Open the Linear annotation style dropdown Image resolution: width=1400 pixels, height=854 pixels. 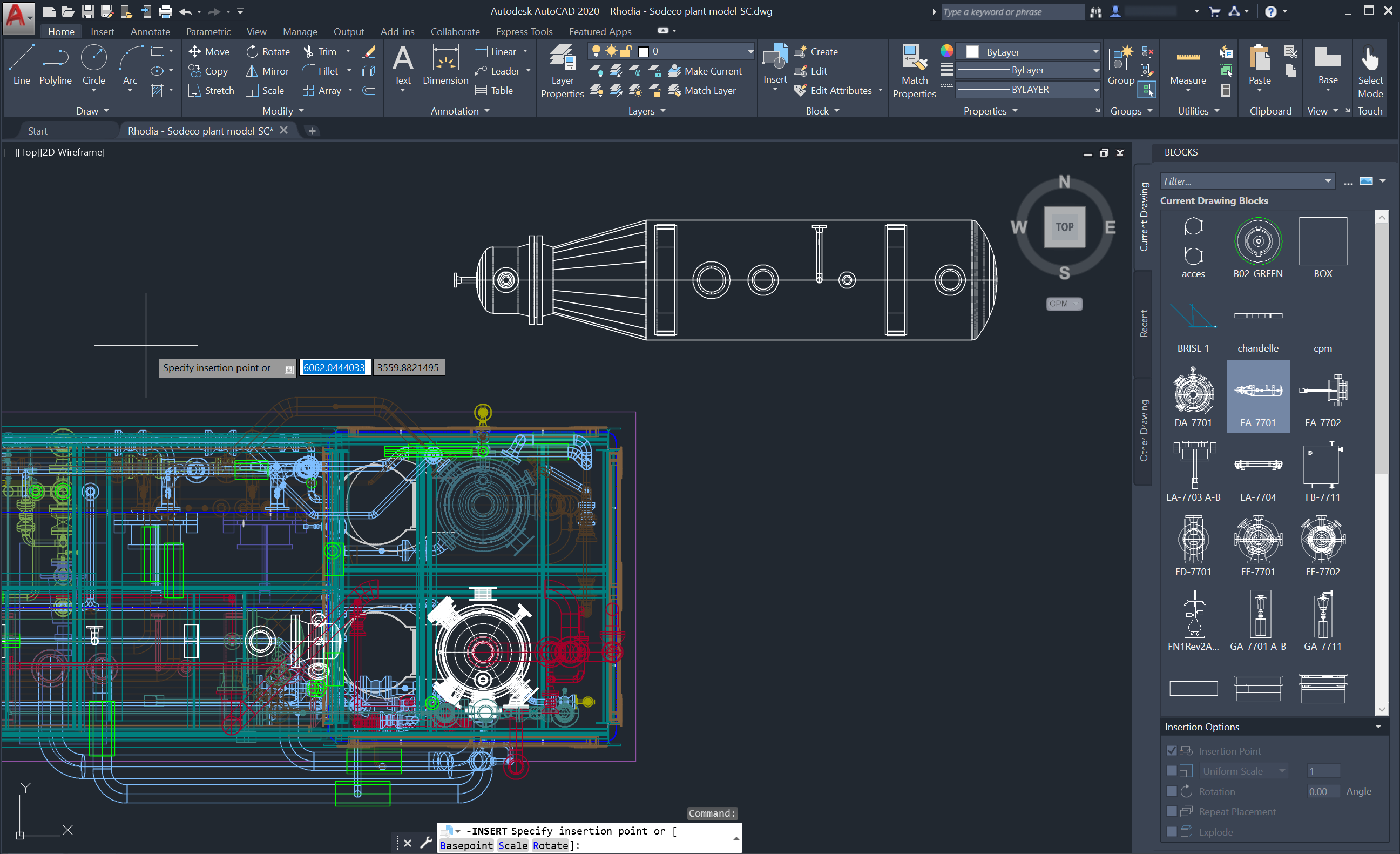(x=525, y=53)
